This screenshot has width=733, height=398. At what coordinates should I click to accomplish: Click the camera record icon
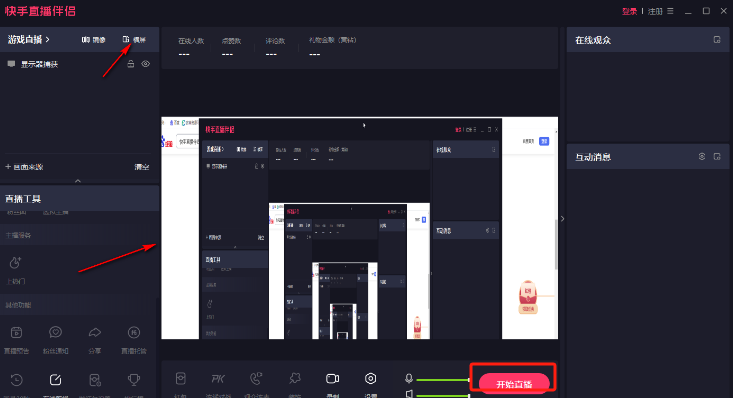(x=332, y=378)
